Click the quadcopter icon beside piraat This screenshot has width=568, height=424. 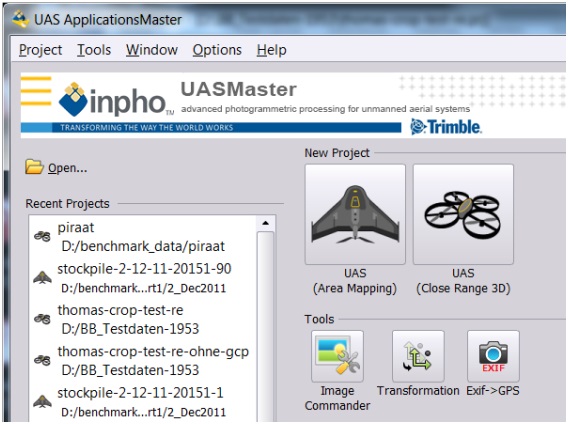42,236
